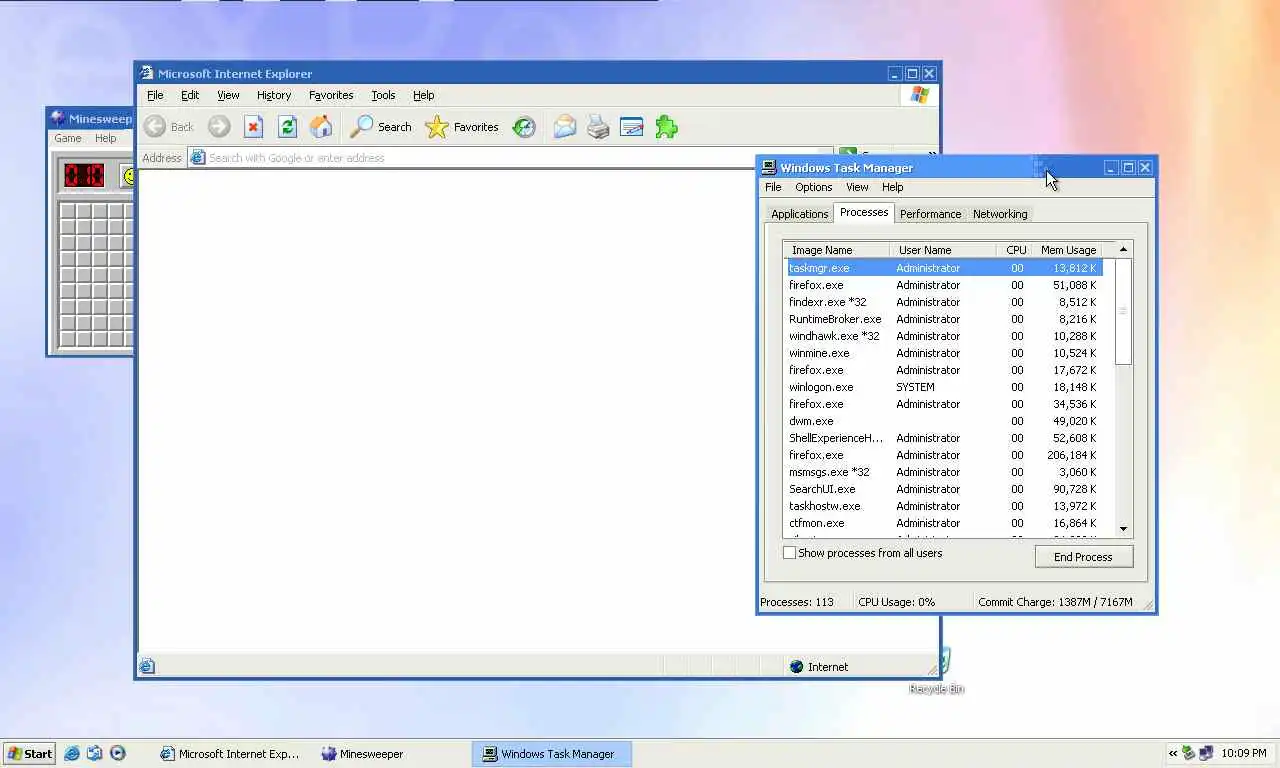Screen dimensions: 1280x768
Task: Click the IE address input field
Action: click(x=512, y=157)
